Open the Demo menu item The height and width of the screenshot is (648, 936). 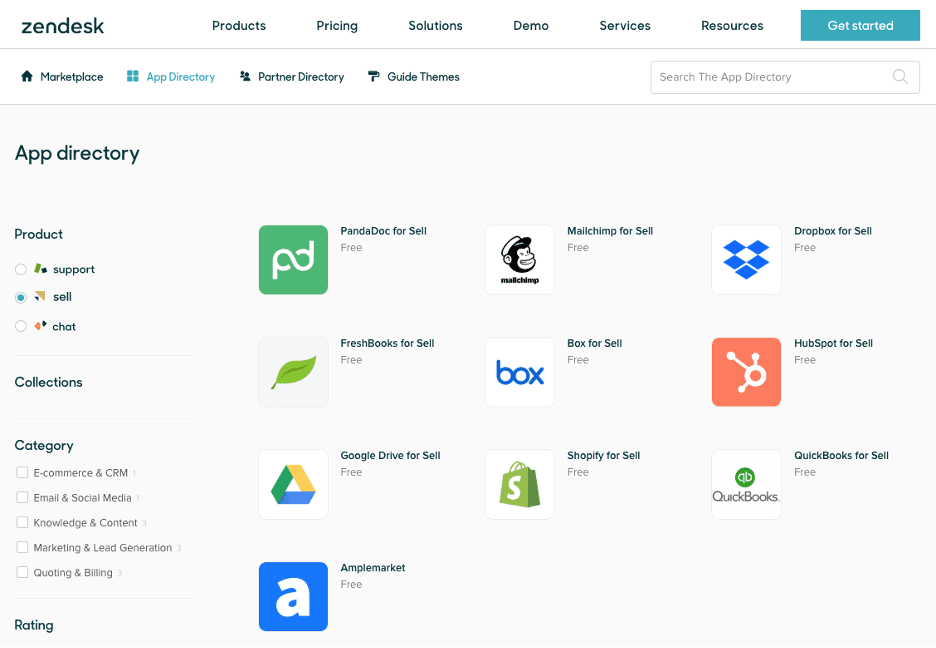[x=531, y=26]
